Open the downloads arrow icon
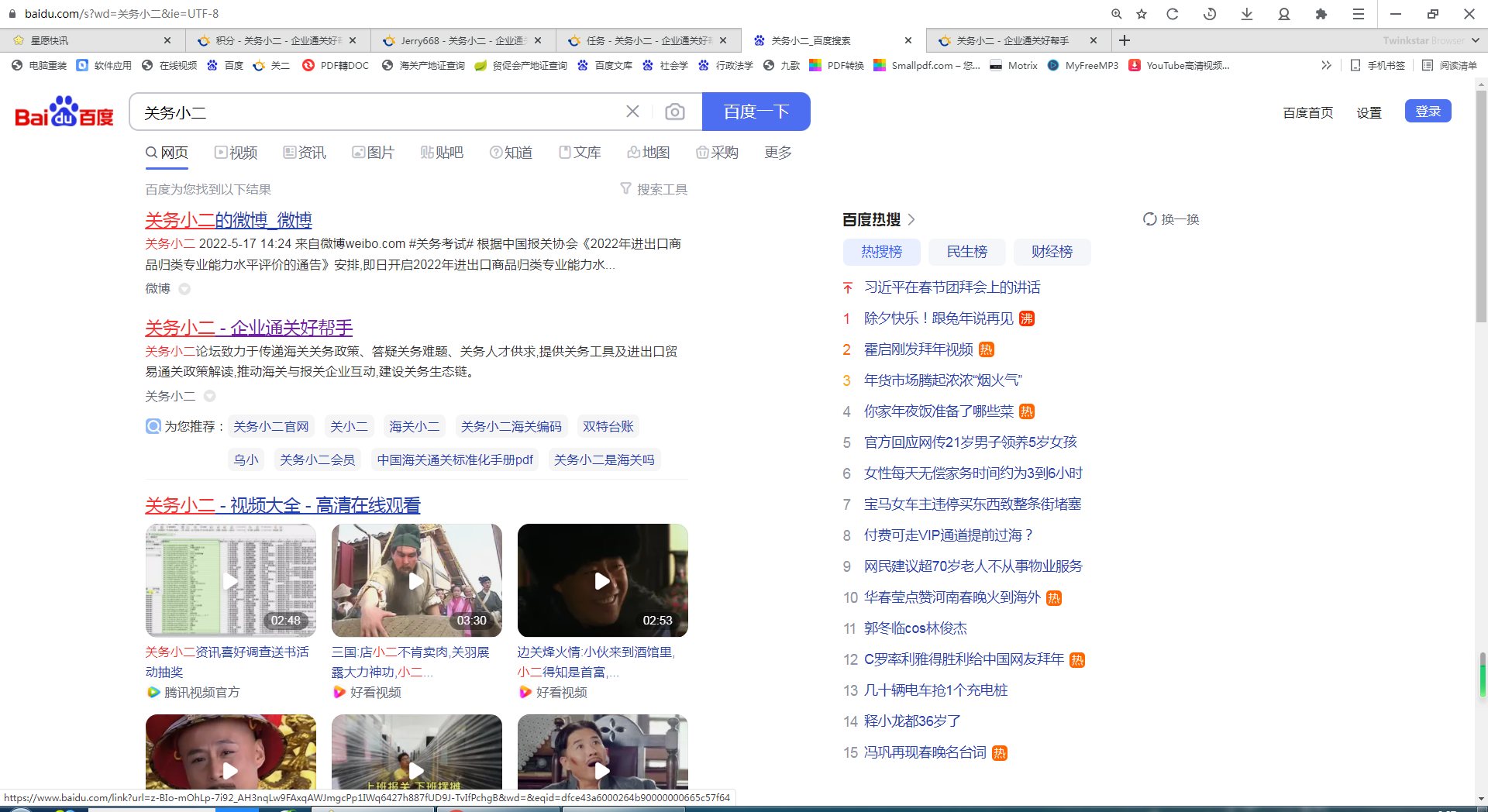Screen dimensions: 1488x812 (x=1247, y=14)
